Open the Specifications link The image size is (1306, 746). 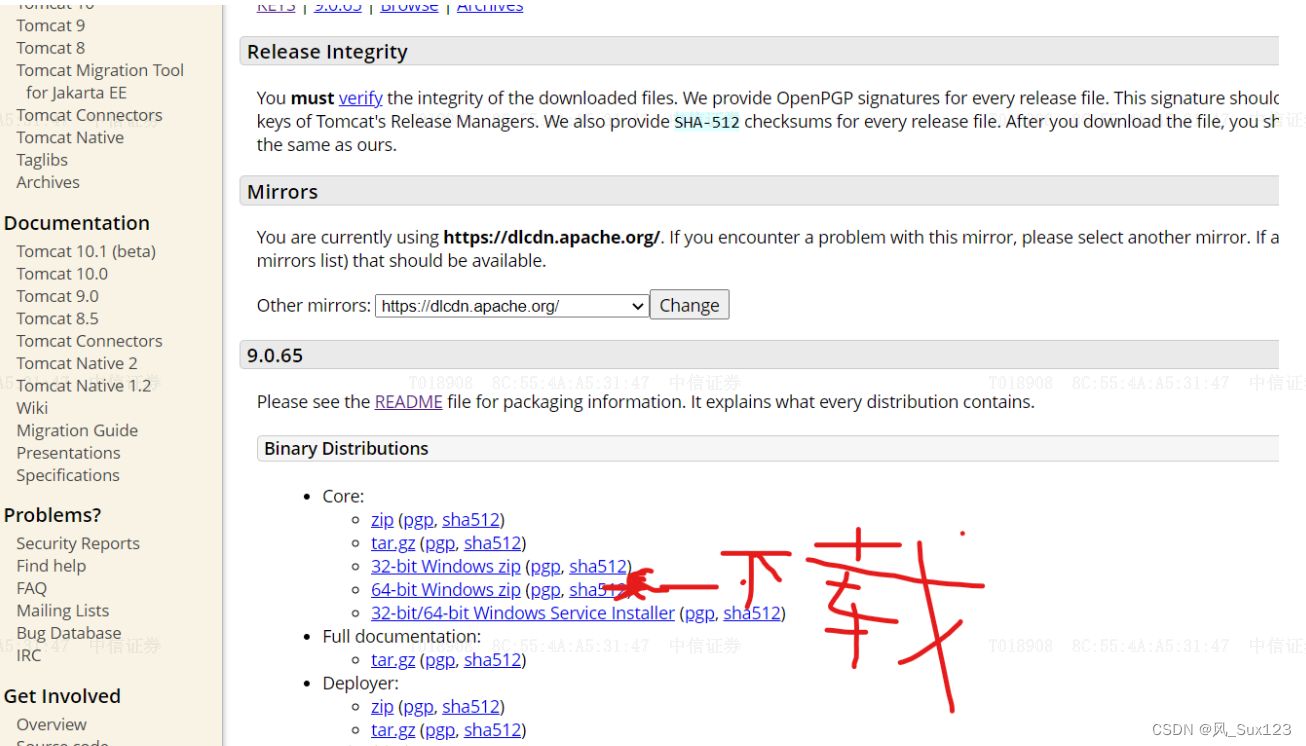[x=68, y=475]
